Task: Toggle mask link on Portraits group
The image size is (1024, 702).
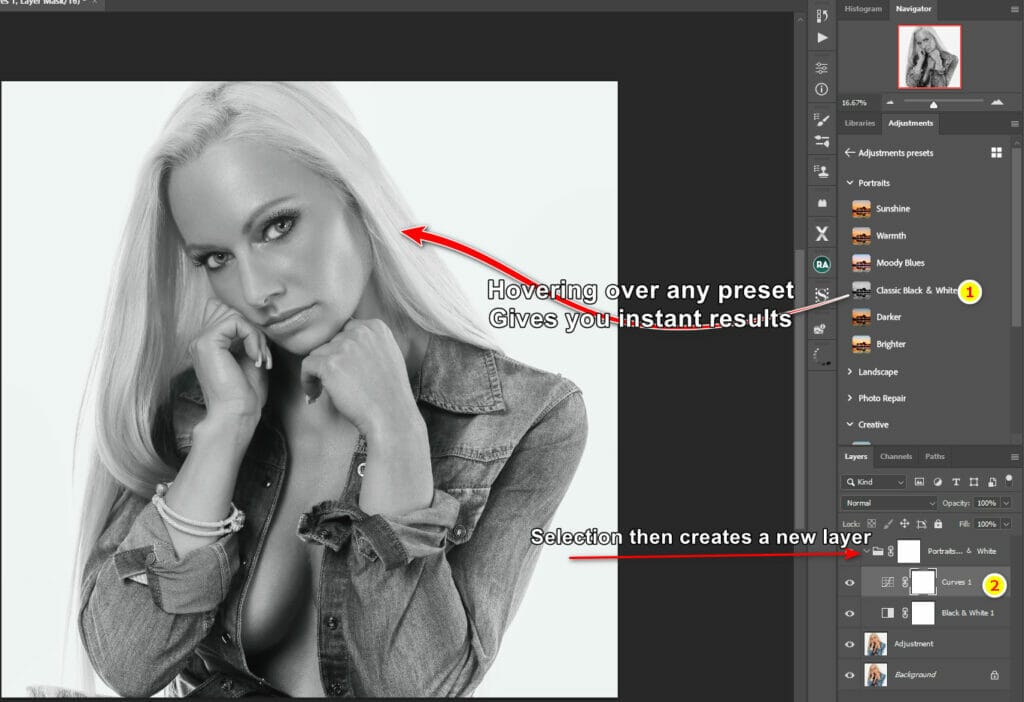Action: 891,552
